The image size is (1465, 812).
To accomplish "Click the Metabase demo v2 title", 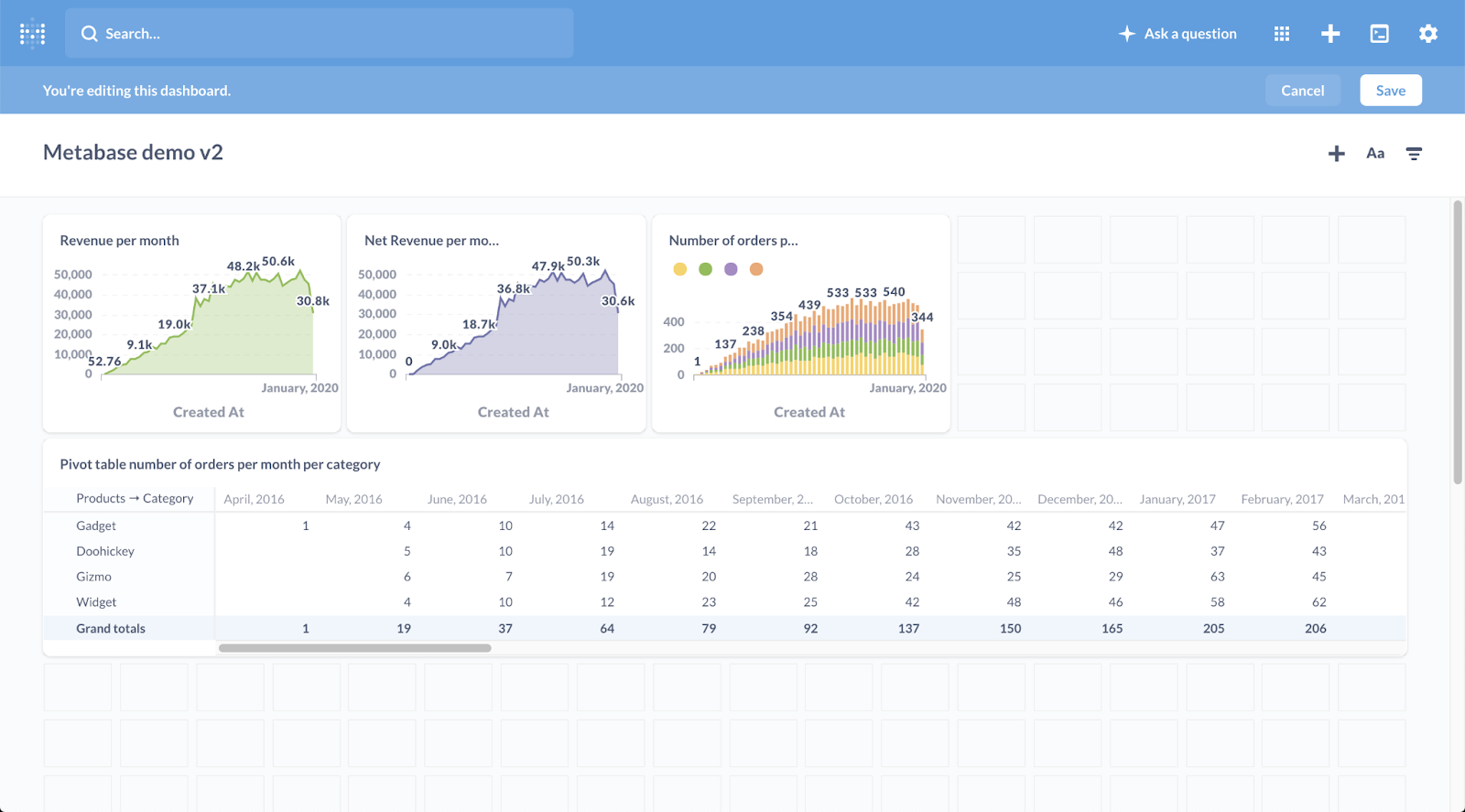I will (133, 152).
